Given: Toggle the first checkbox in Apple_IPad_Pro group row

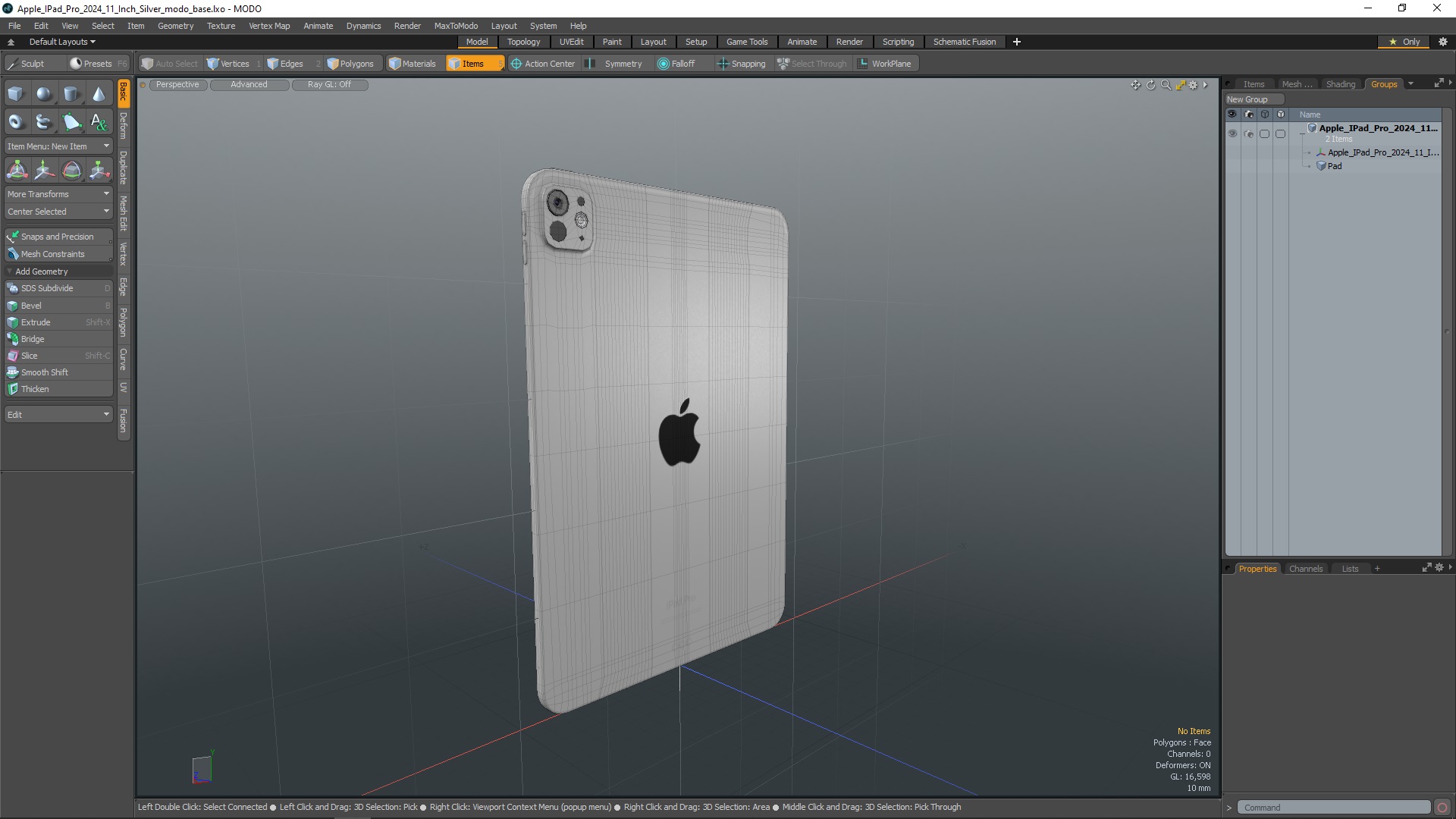Looking at the screenshot, I should coord(1264,133).
